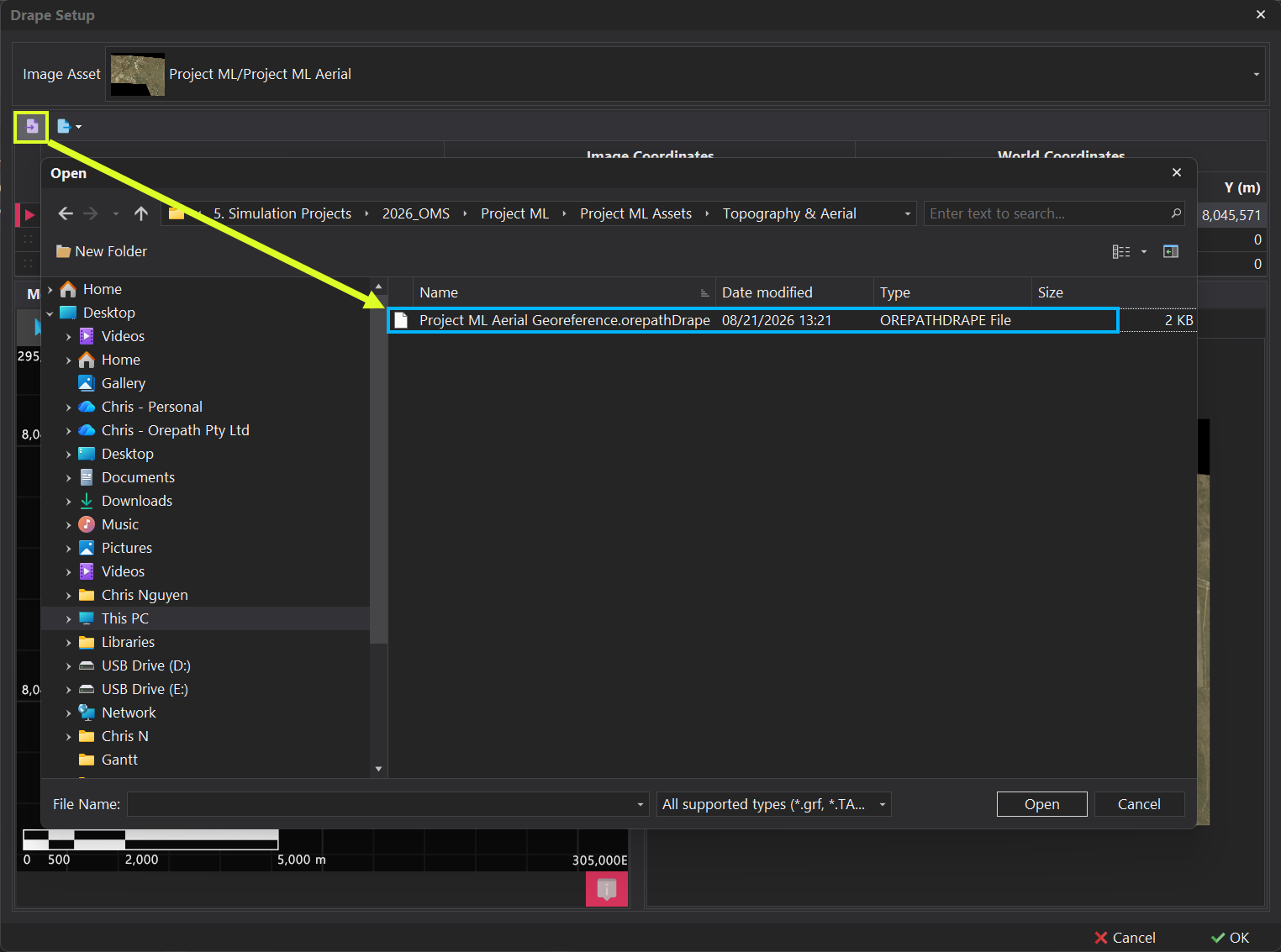This screenshot has height=952, width=1281.
Task: Expand Chris - Orepath Pty Ltd node
Action: 69,430
